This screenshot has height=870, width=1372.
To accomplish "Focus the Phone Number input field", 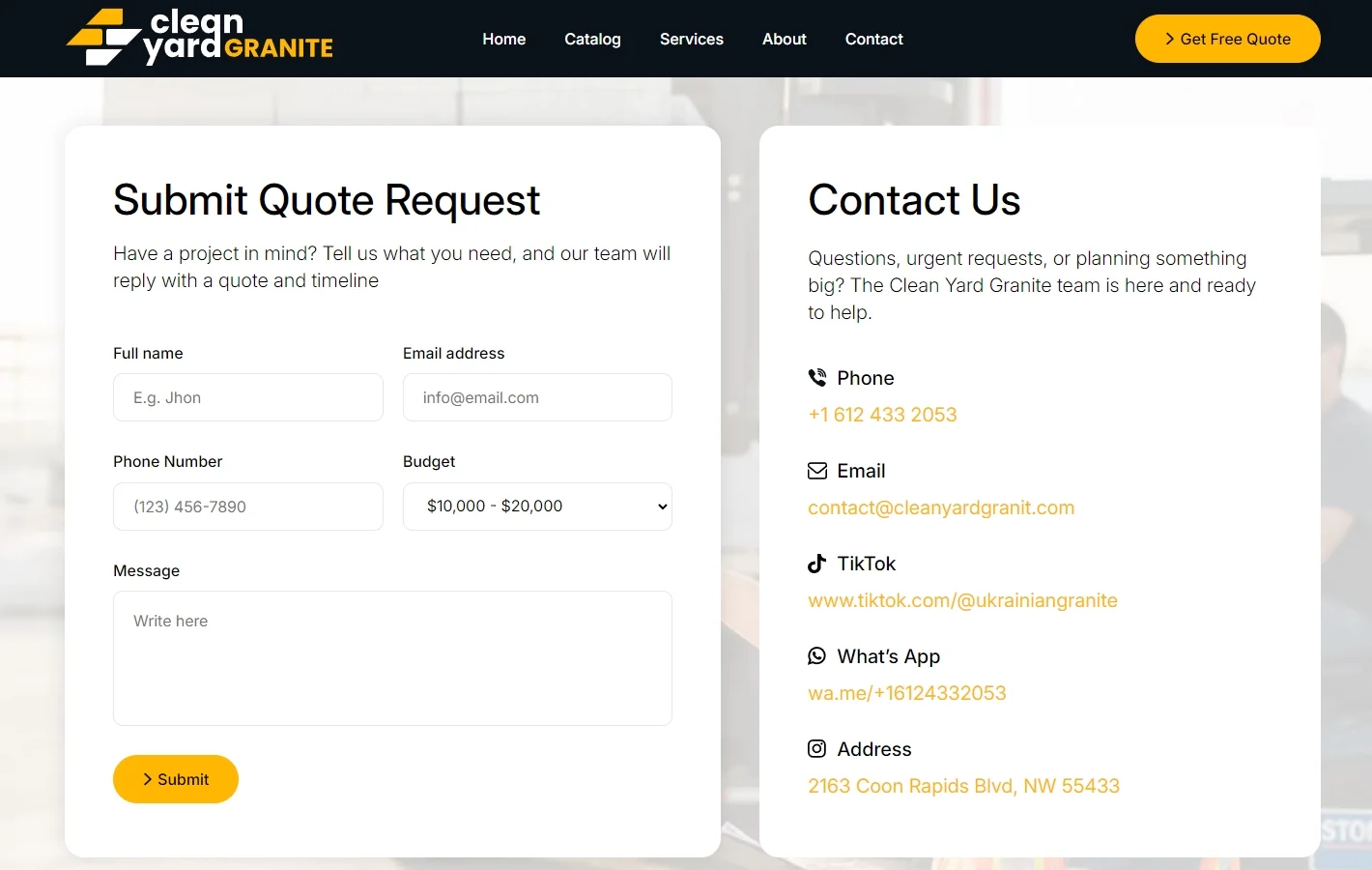I will 248,507.
